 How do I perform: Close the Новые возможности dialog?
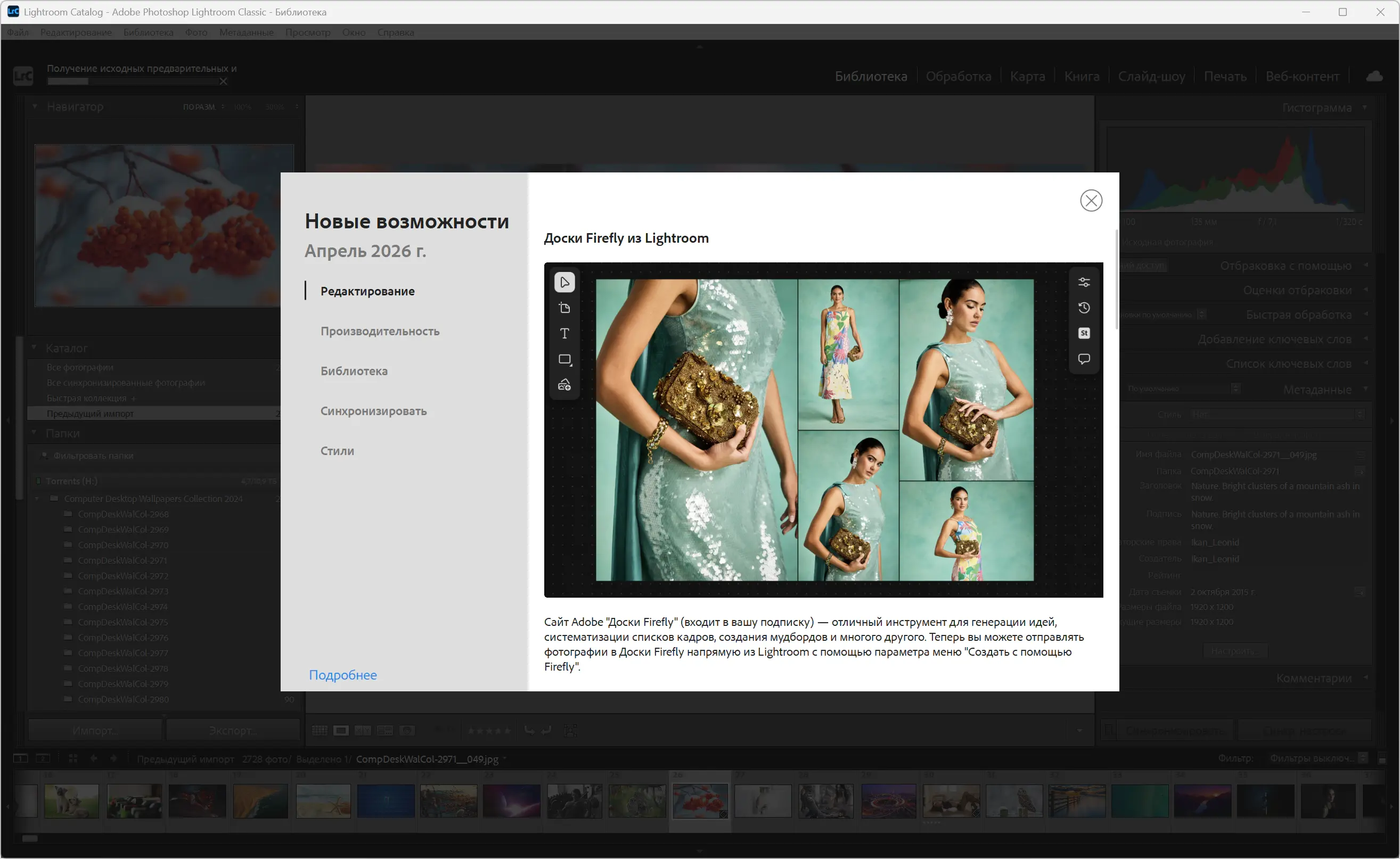(x=1090, y=201)
